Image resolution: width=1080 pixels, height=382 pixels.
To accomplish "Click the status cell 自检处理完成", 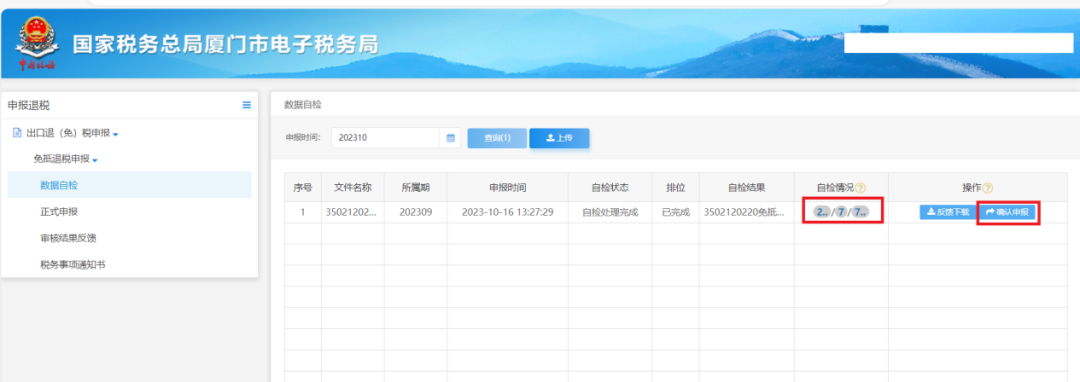I will click(x=610, y=212).
